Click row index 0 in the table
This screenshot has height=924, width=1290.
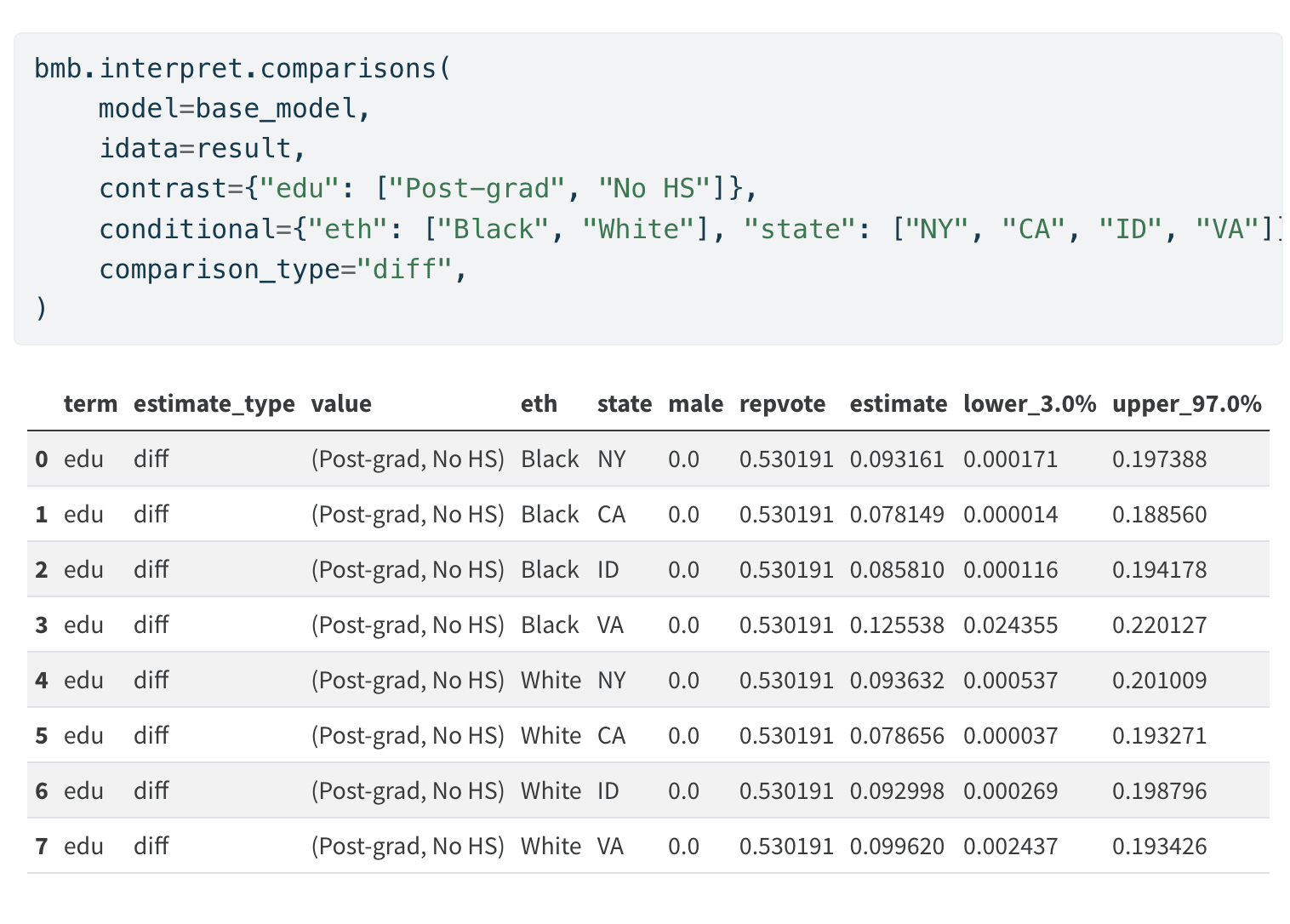42,459
